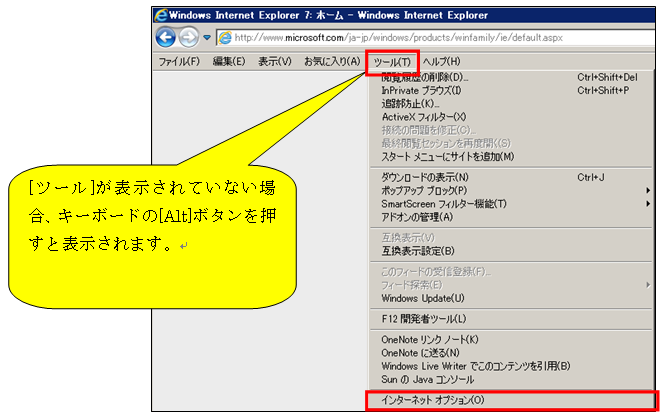Click the Forward navigation arrow button
Screen dimensions: 664x418
click(x=188, y=37)
